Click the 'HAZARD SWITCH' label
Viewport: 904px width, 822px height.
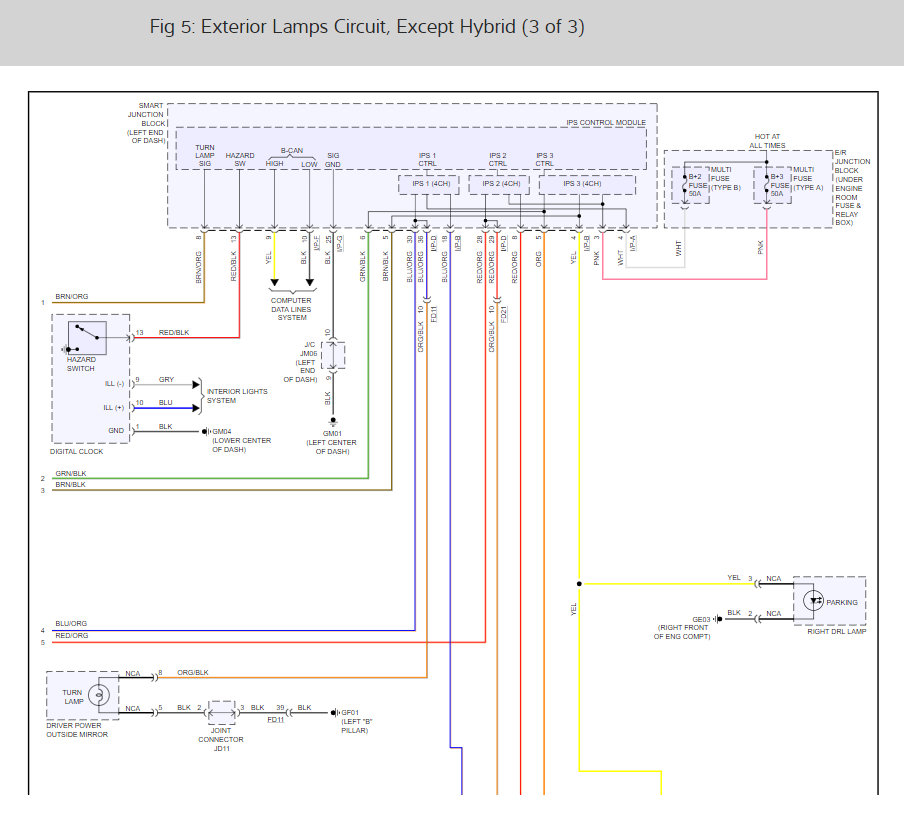click(81, 364)
